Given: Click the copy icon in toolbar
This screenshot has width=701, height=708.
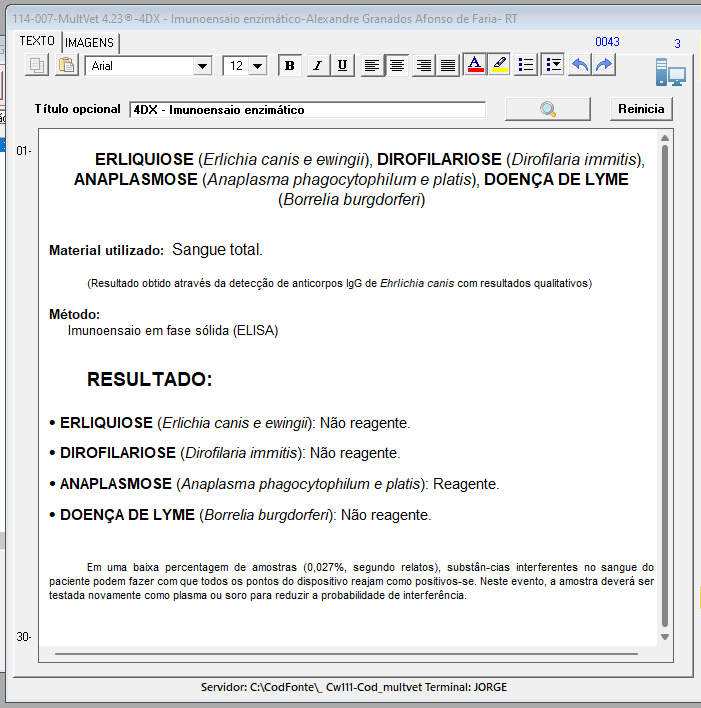Looking at the screenshot, I should click(38, 65).
